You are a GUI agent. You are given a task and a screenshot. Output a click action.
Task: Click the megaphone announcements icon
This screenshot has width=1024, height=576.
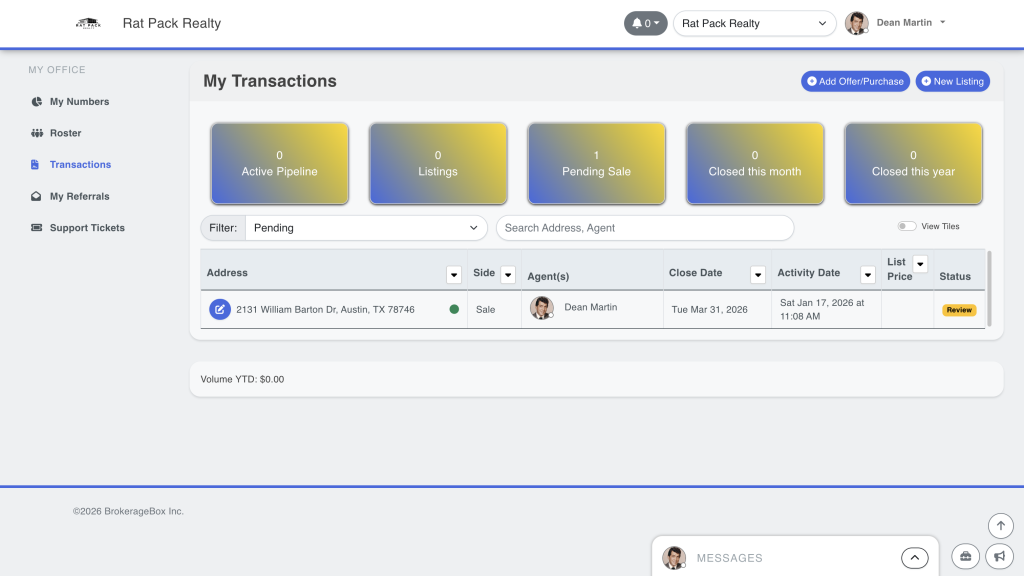point(1000,556)
